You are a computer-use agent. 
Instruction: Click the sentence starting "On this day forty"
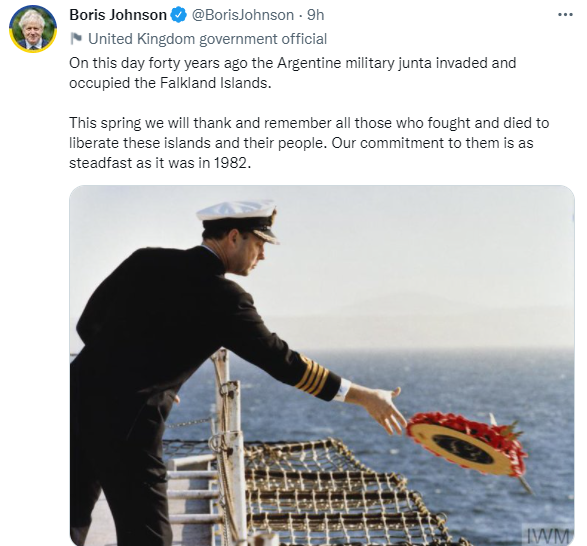click(x=292, y=73)
